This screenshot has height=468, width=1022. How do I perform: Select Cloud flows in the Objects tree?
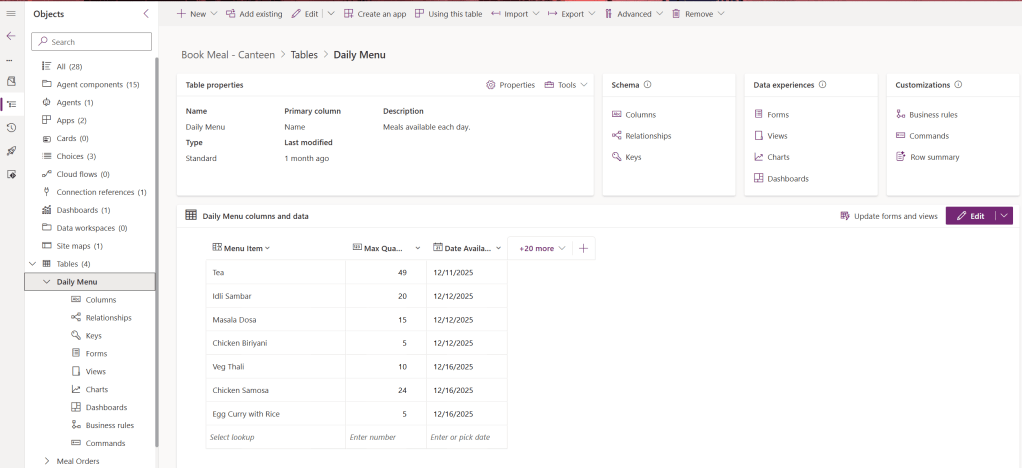click(82, 174)
